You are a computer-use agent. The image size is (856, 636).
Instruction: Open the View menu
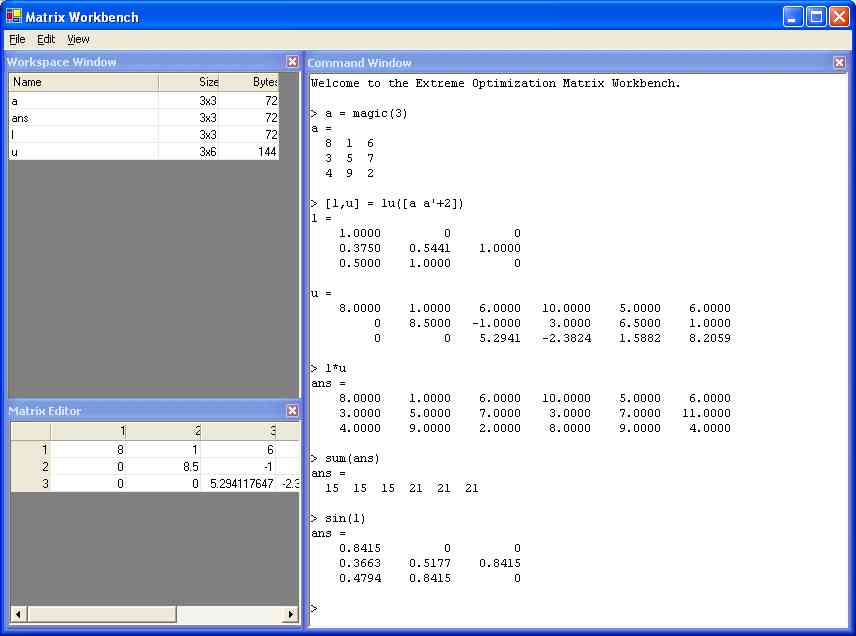click(78, 39)
